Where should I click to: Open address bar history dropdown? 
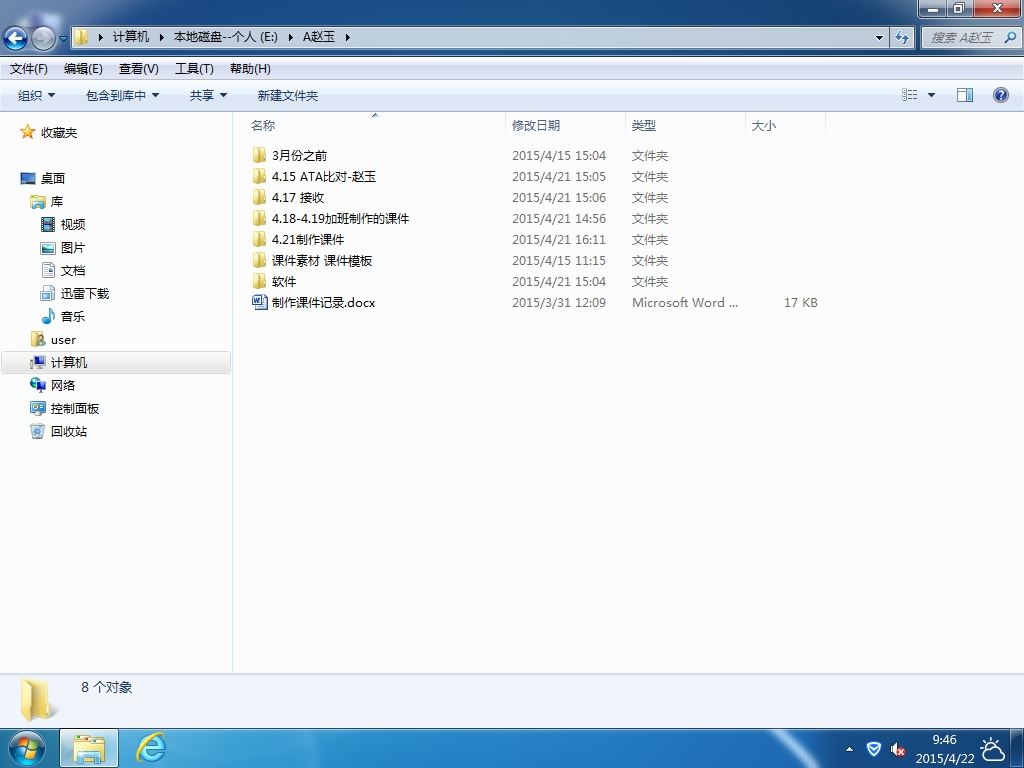click(879, 38)
